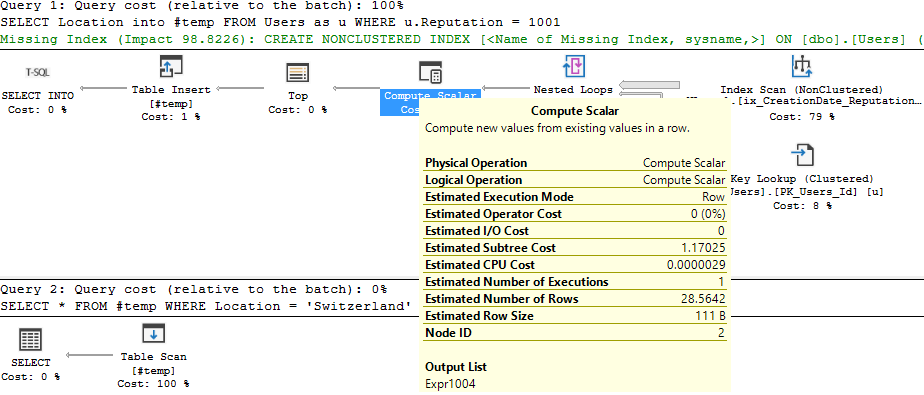
Task: Select the Table Scan icon in Query 2
Action: pos(154,334)
